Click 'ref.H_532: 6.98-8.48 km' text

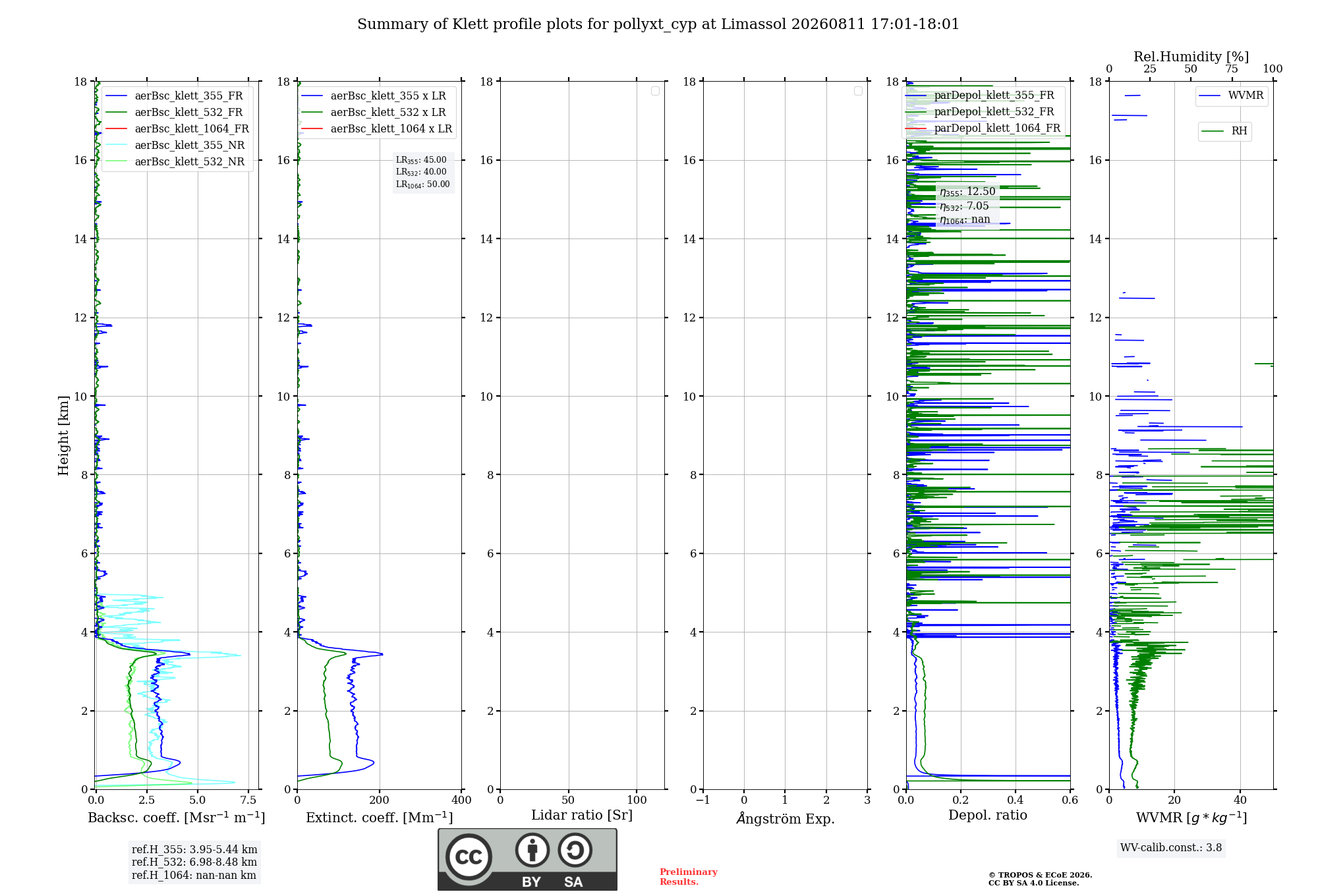pyautogui.click(x=194, y=862)
